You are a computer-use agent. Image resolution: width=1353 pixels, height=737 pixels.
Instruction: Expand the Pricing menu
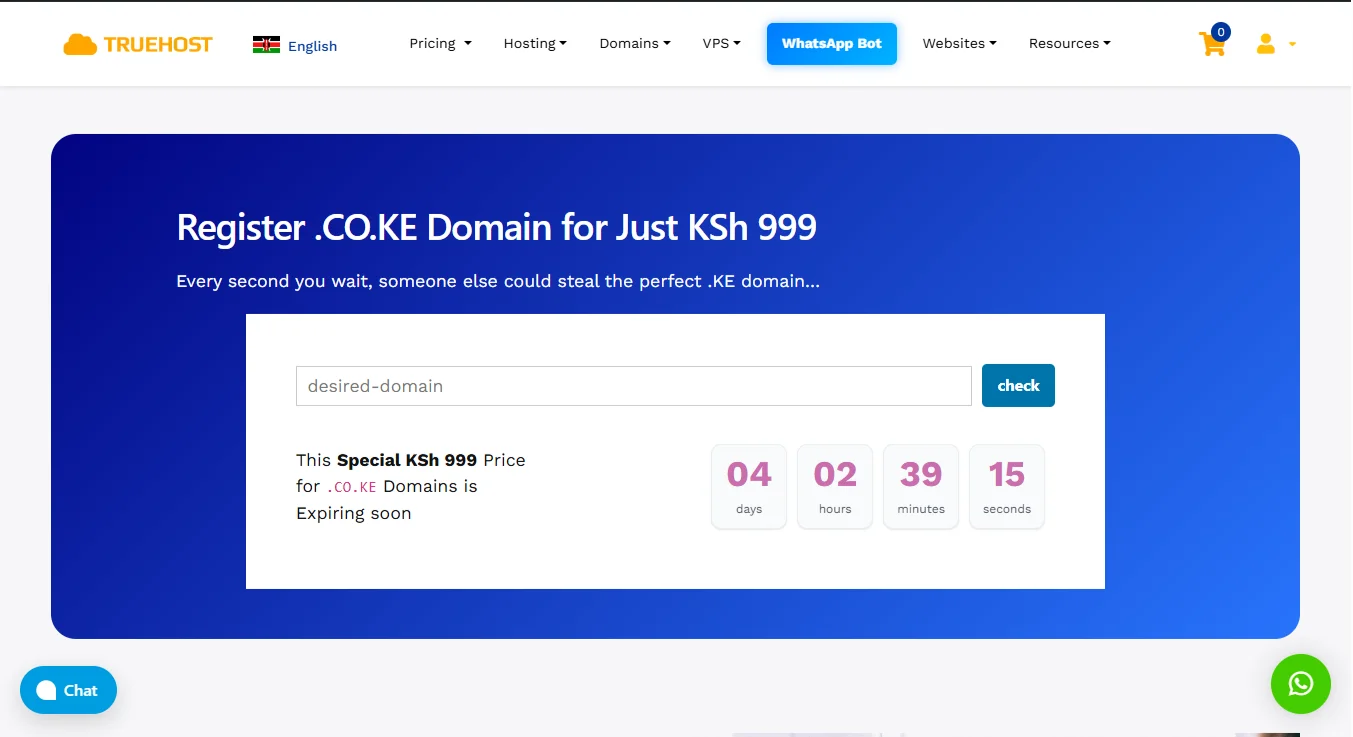(440, 43)
